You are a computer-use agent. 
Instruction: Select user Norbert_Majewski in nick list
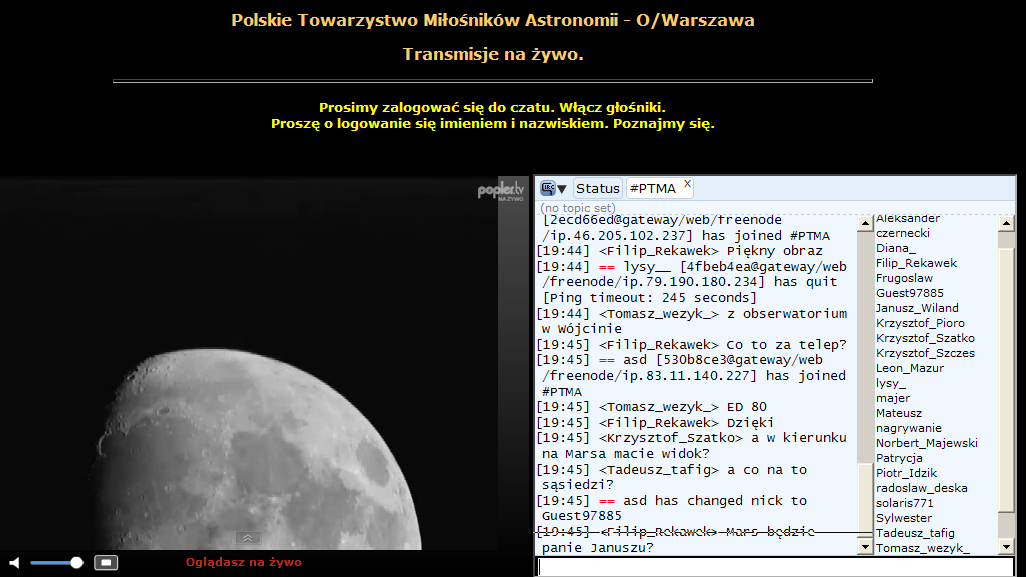tap(927, 444)
